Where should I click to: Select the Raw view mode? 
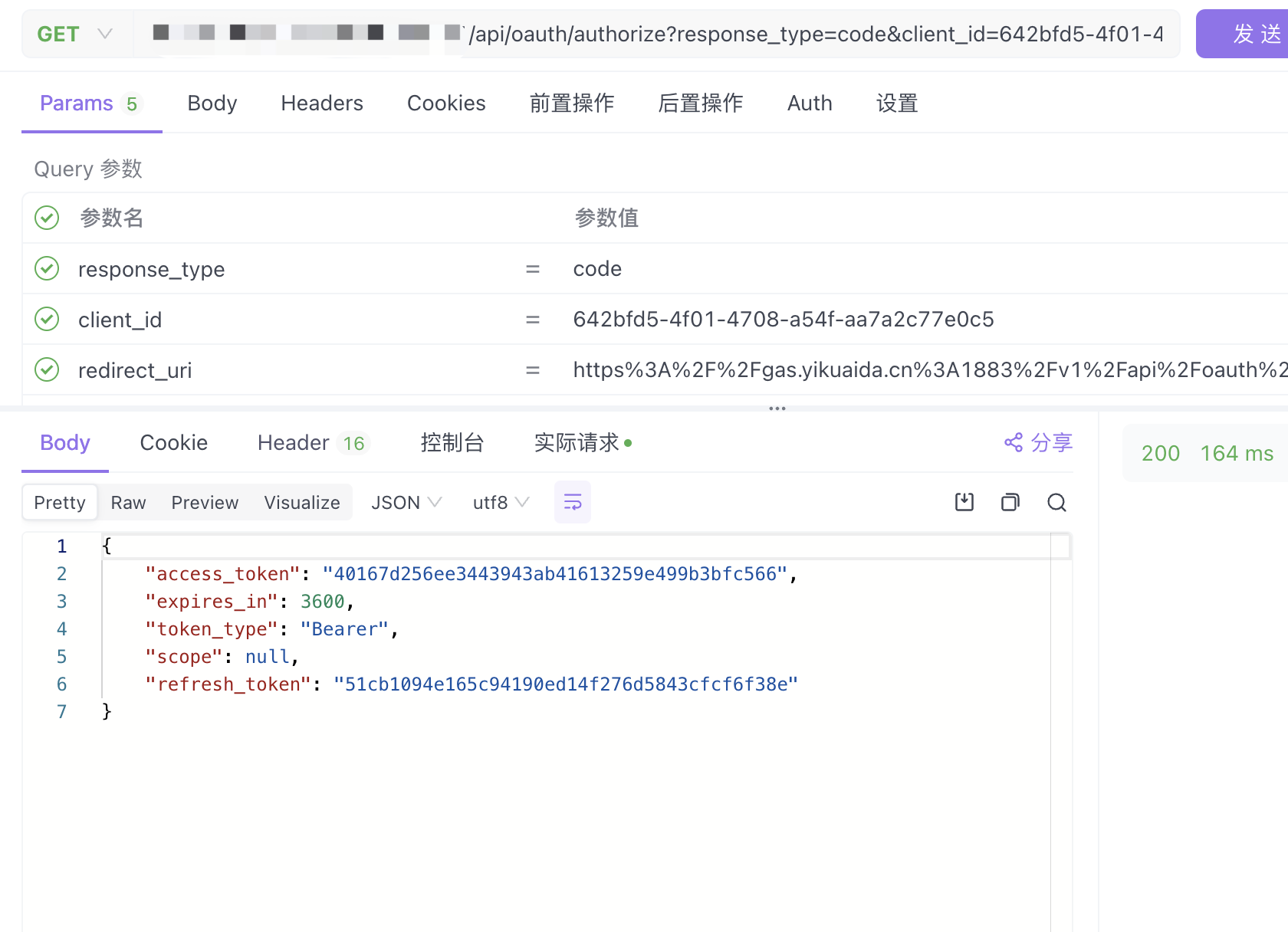click(128, 503)
